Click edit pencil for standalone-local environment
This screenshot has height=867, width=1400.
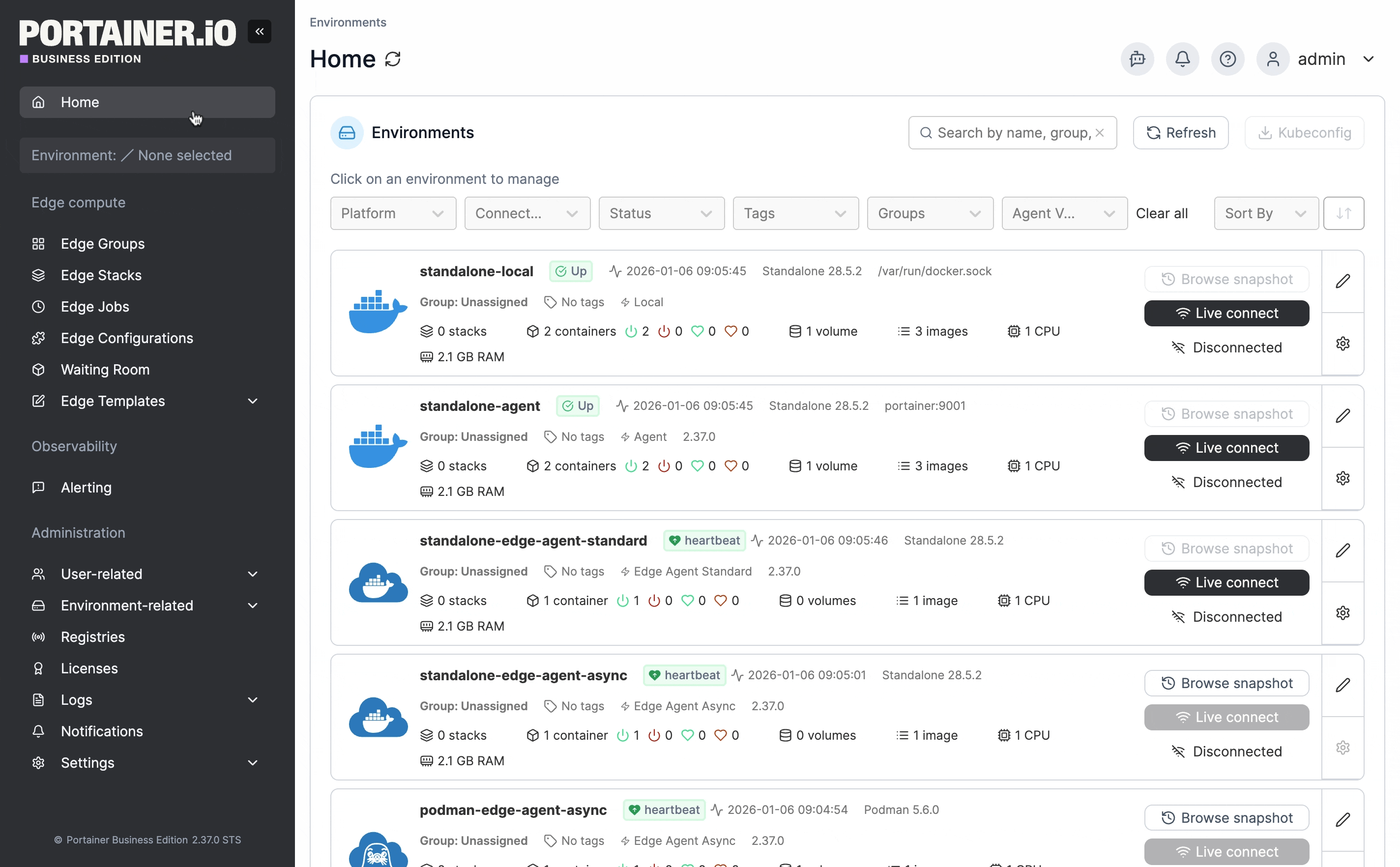tap(1342, 281)
